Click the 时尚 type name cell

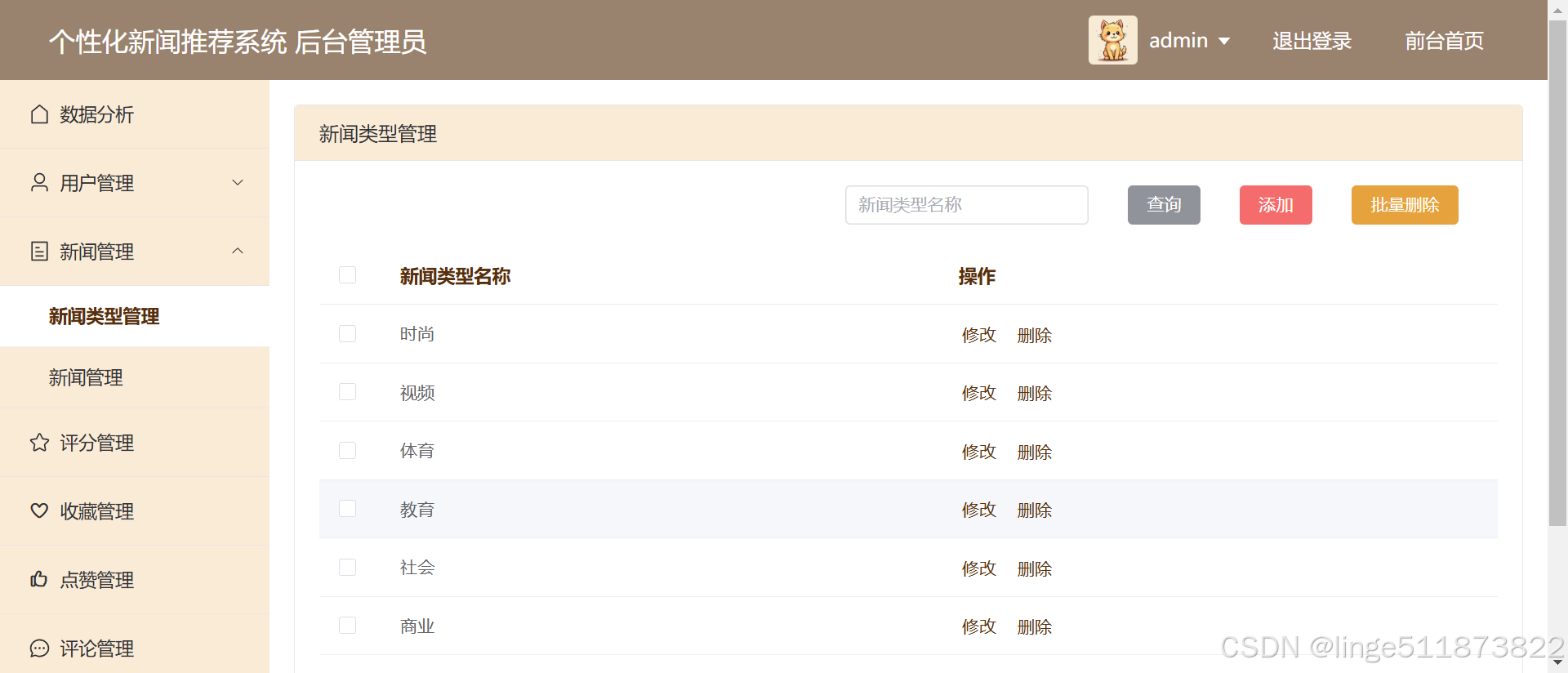[x=417, y=334]
